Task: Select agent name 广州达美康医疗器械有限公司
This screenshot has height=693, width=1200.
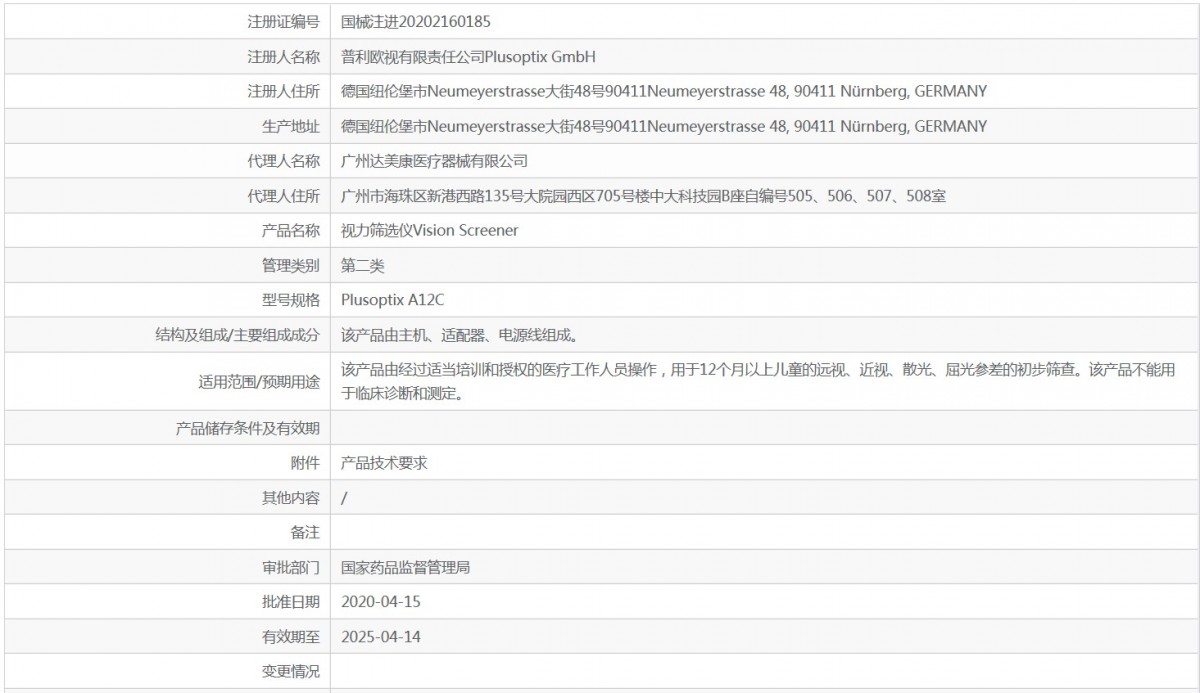Action: tap(434, 161)
